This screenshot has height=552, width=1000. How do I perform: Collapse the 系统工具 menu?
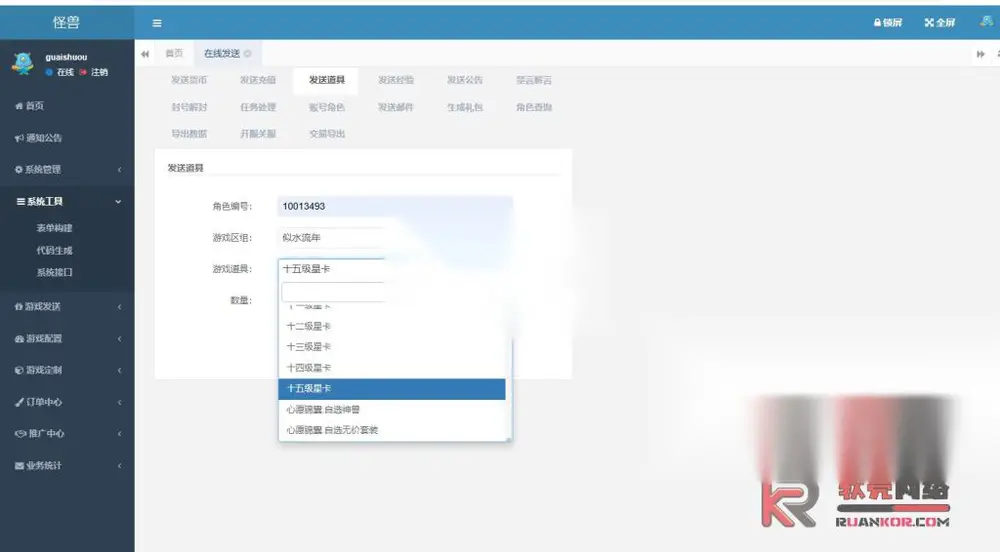click(x=67, y=201)
